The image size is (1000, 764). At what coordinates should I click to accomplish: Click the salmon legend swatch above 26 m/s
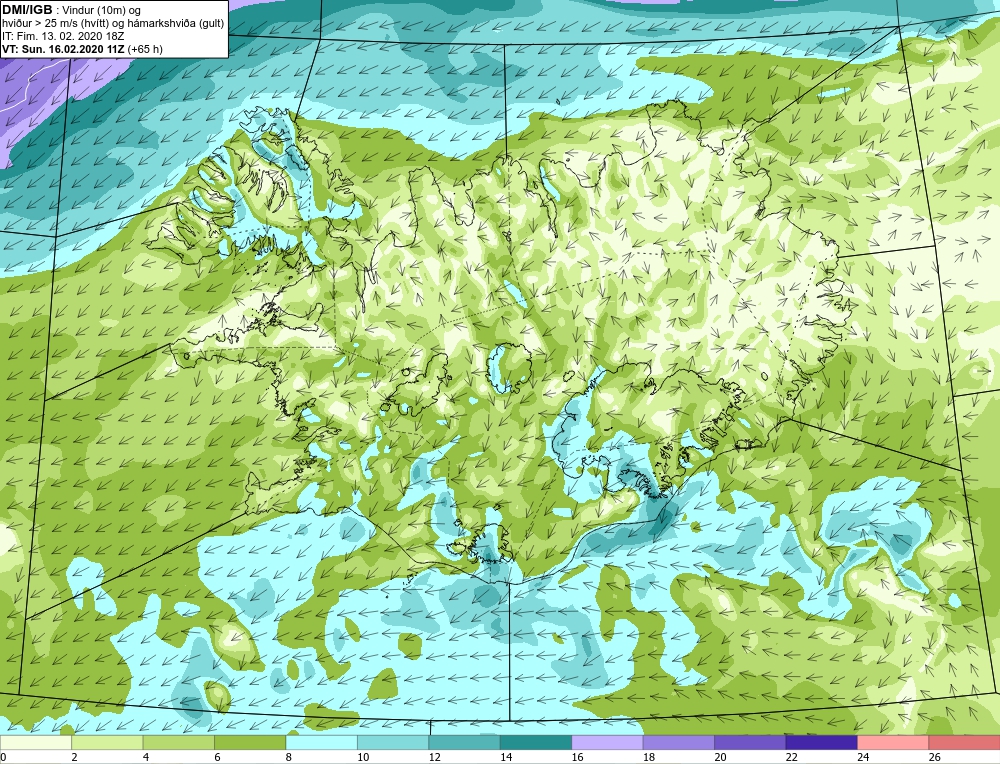coord(964,742)
